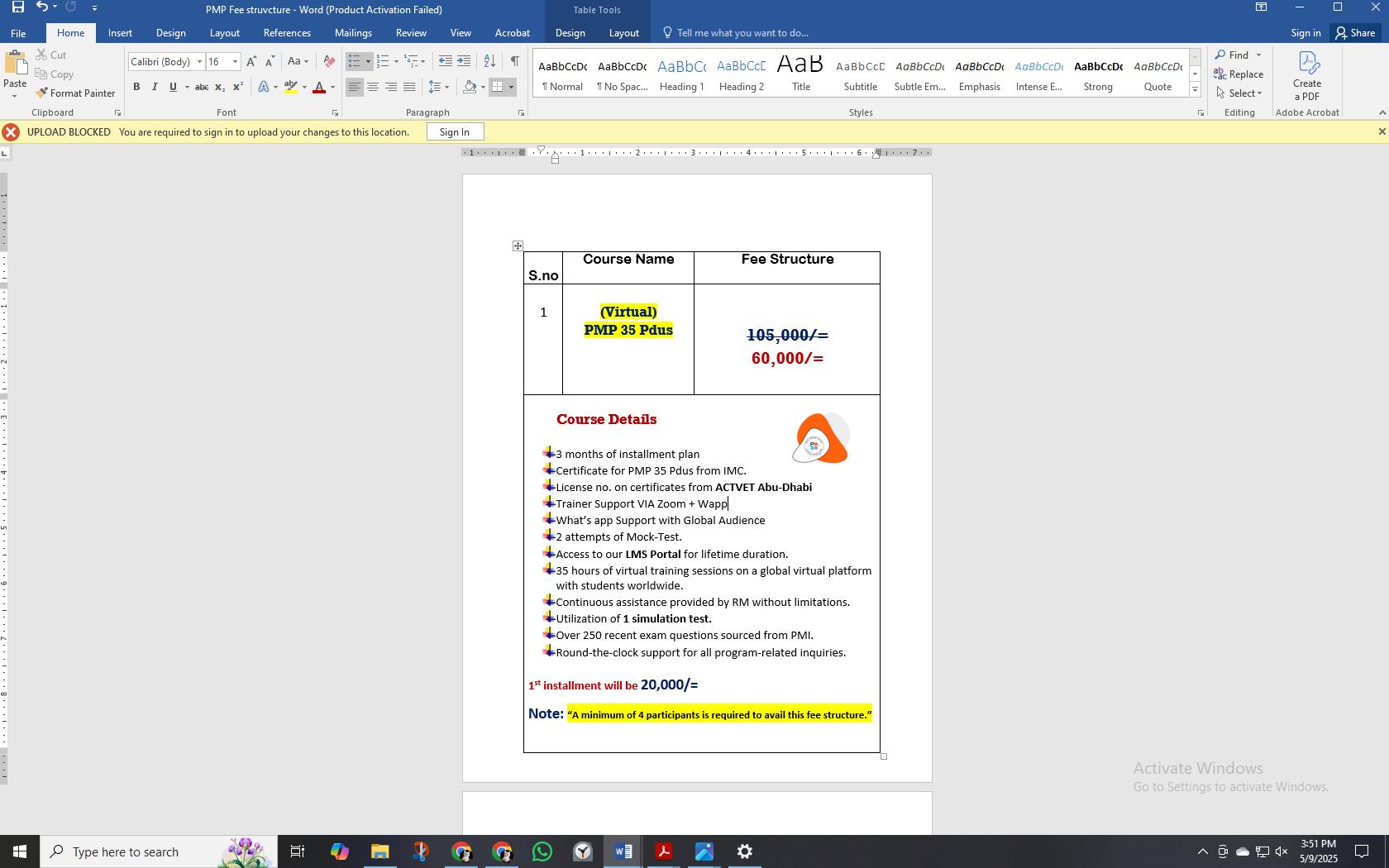This screenshot has height=868, width=1389.
Task: Select the Format Painter tool
Action: click(x=75, y=93)
